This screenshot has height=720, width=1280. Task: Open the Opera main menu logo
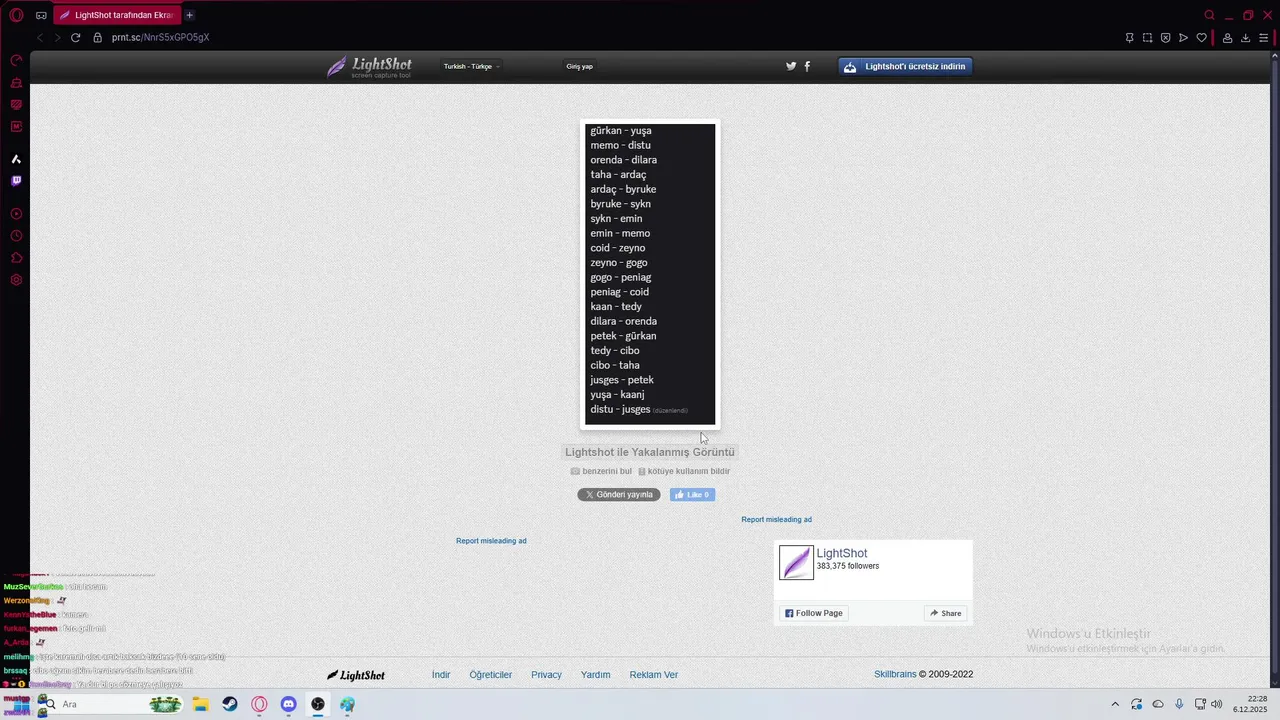click(x=16, y=15)
